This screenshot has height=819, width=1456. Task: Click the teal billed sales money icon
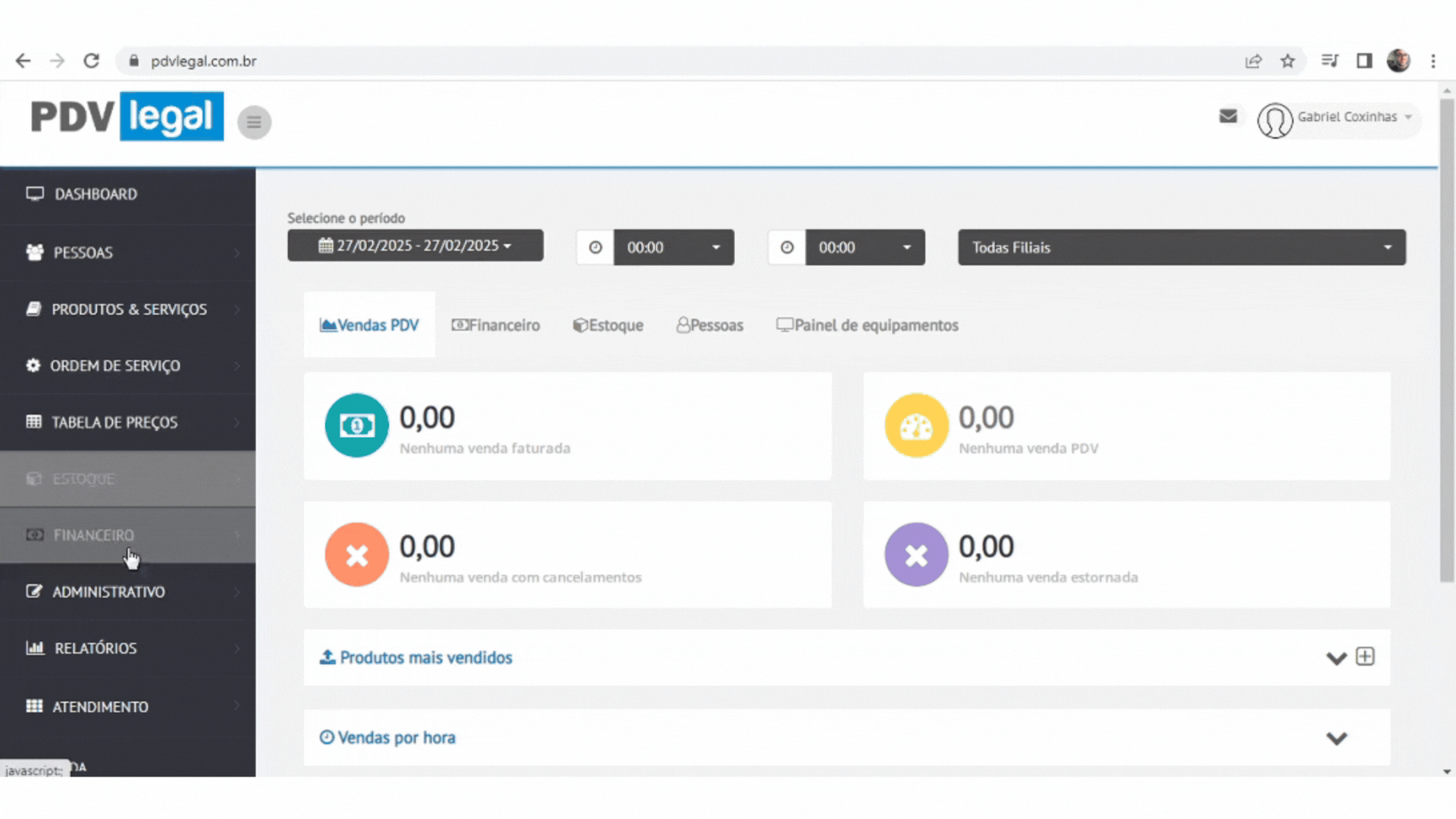click(356, 425)
